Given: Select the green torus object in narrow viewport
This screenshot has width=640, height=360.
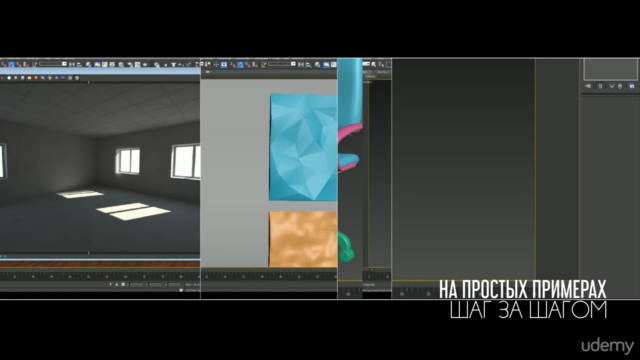Looking at the screenshot, I should [x=346, y=246].
